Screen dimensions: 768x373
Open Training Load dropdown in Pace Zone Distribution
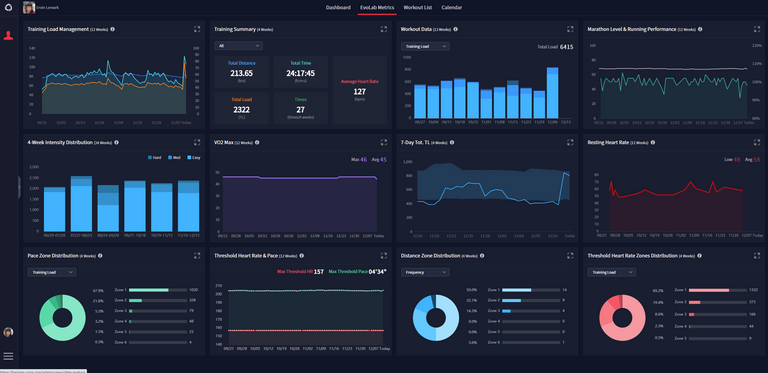[51, 272]
